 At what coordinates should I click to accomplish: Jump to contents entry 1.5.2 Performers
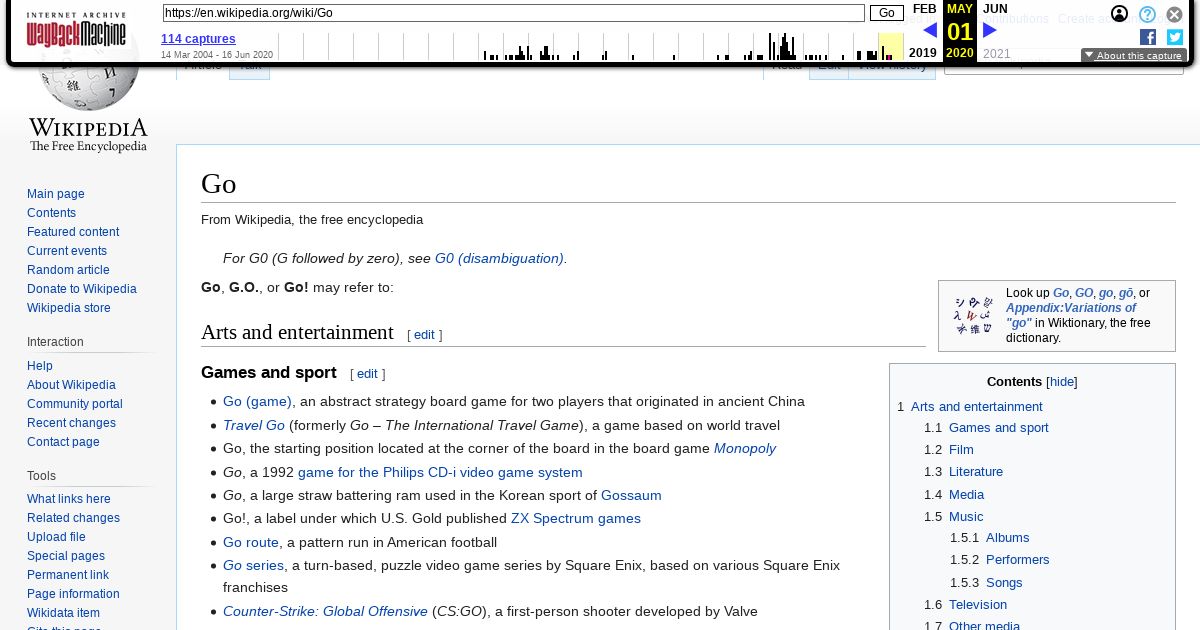(x=1000, y=560)
